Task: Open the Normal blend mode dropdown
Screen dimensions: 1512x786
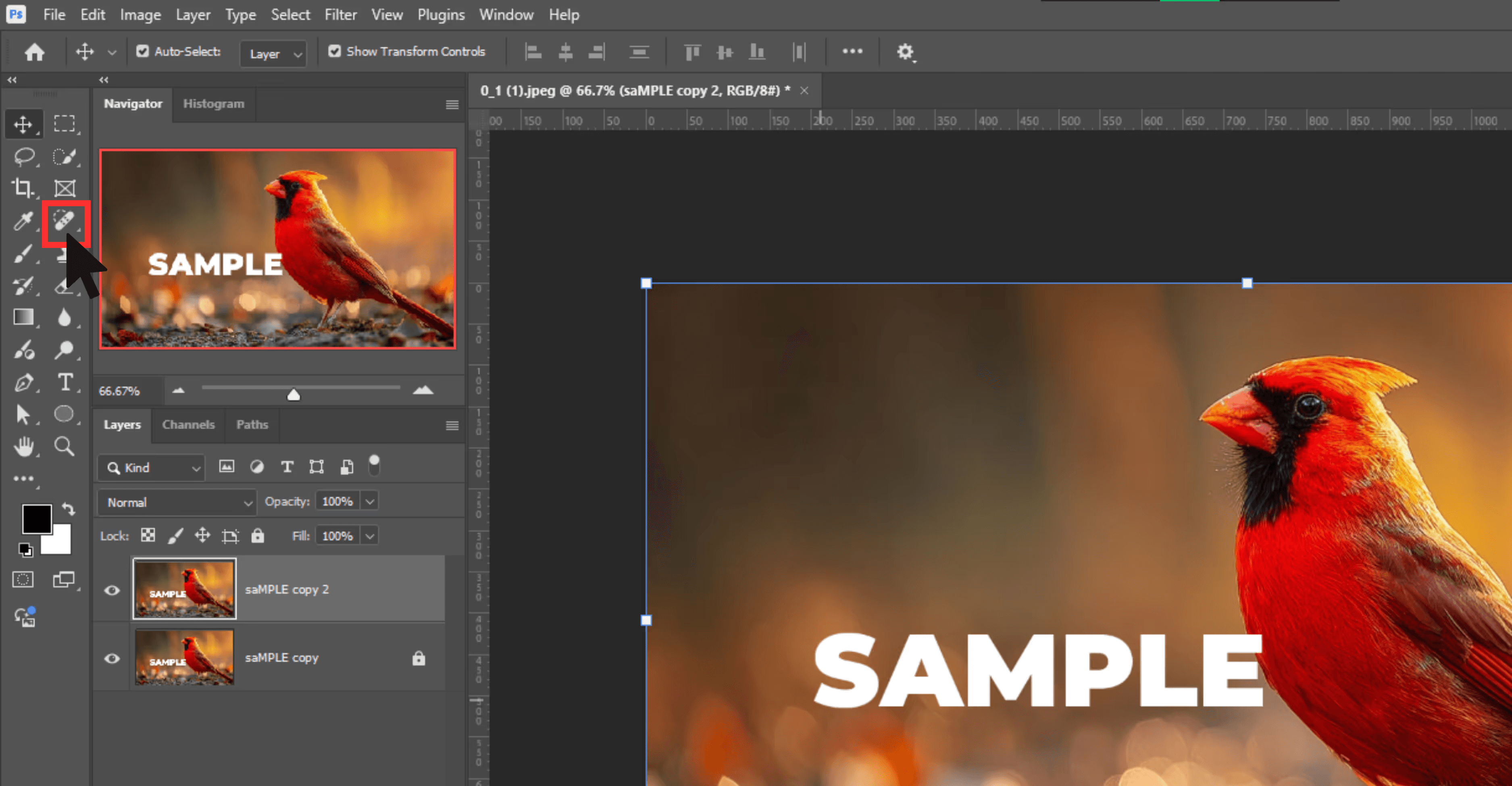Action: point(177,502)
